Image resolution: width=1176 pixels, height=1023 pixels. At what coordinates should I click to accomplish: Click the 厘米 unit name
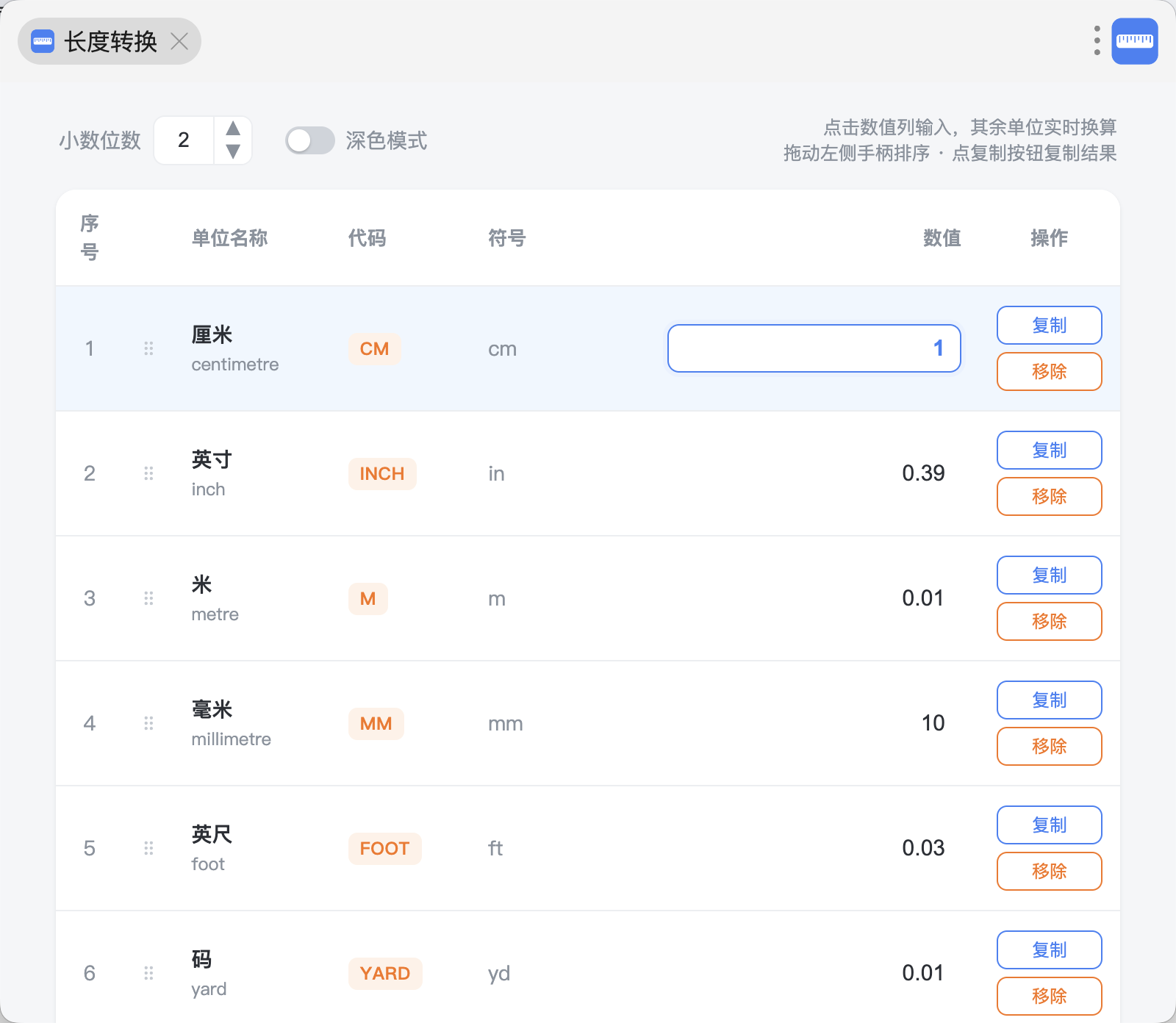(212, 334)
